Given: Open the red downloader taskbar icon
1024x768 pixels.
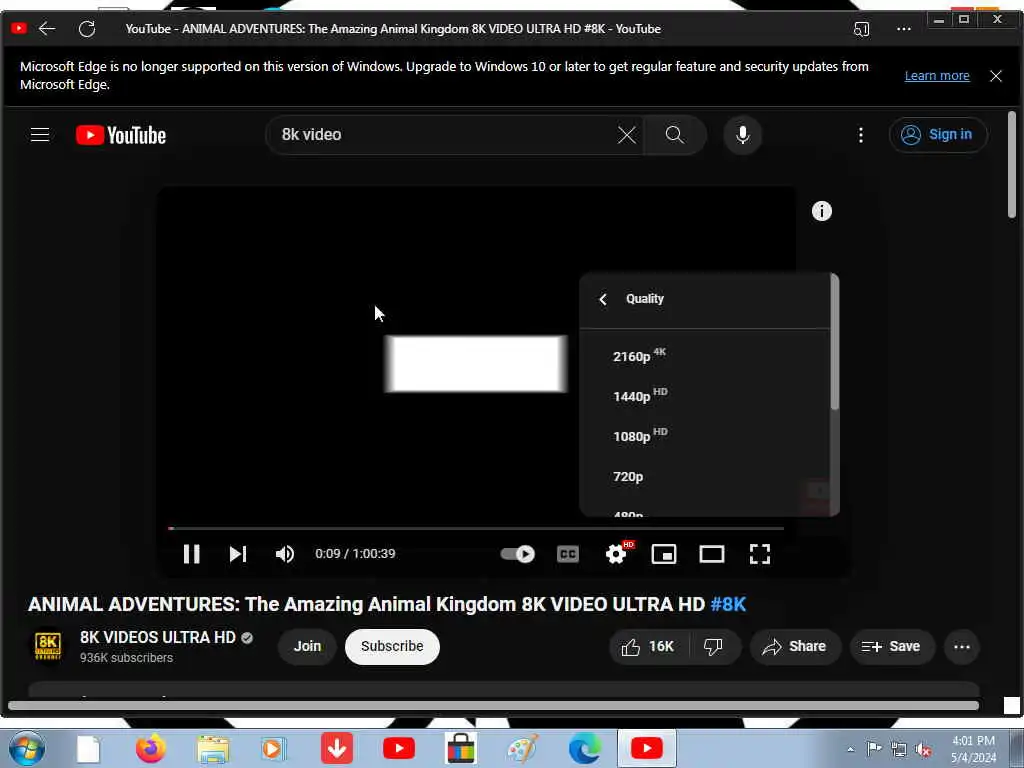Looking at the screenshot, I should pos(337,748).
